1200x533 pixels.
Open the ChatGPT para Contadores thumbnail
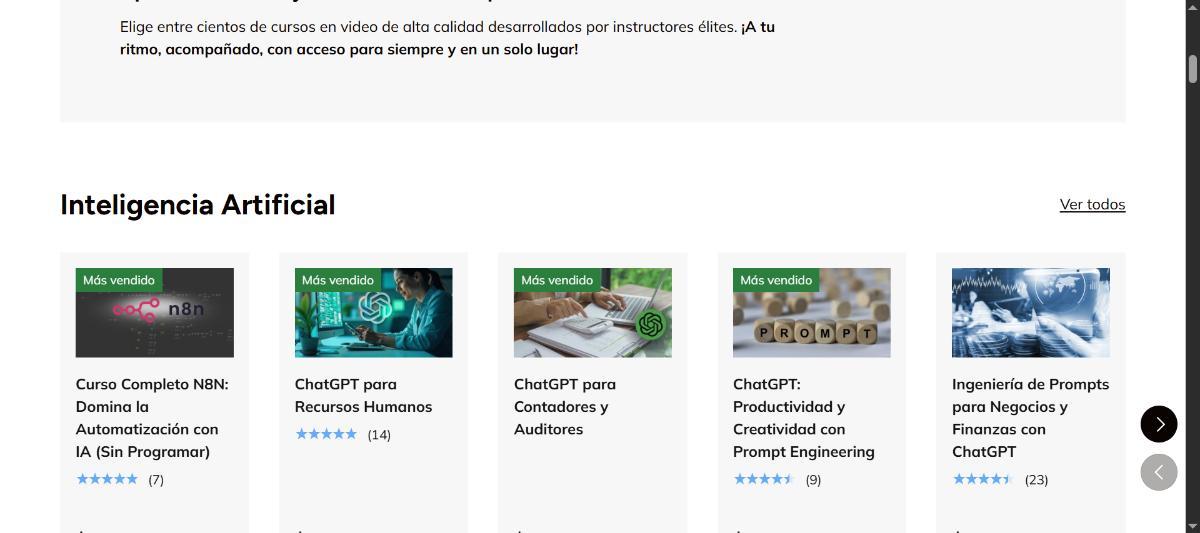[593, 312]
